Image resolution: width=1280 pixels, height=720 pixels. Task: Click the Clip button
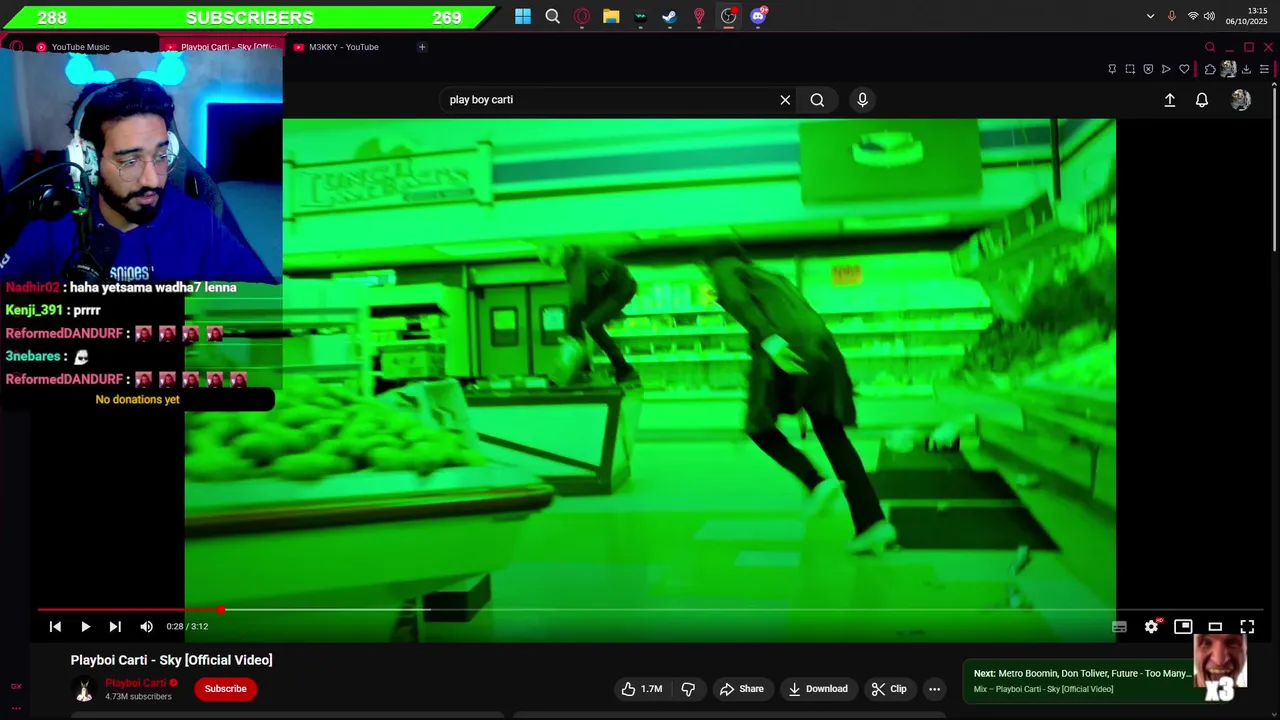[888, 689]
